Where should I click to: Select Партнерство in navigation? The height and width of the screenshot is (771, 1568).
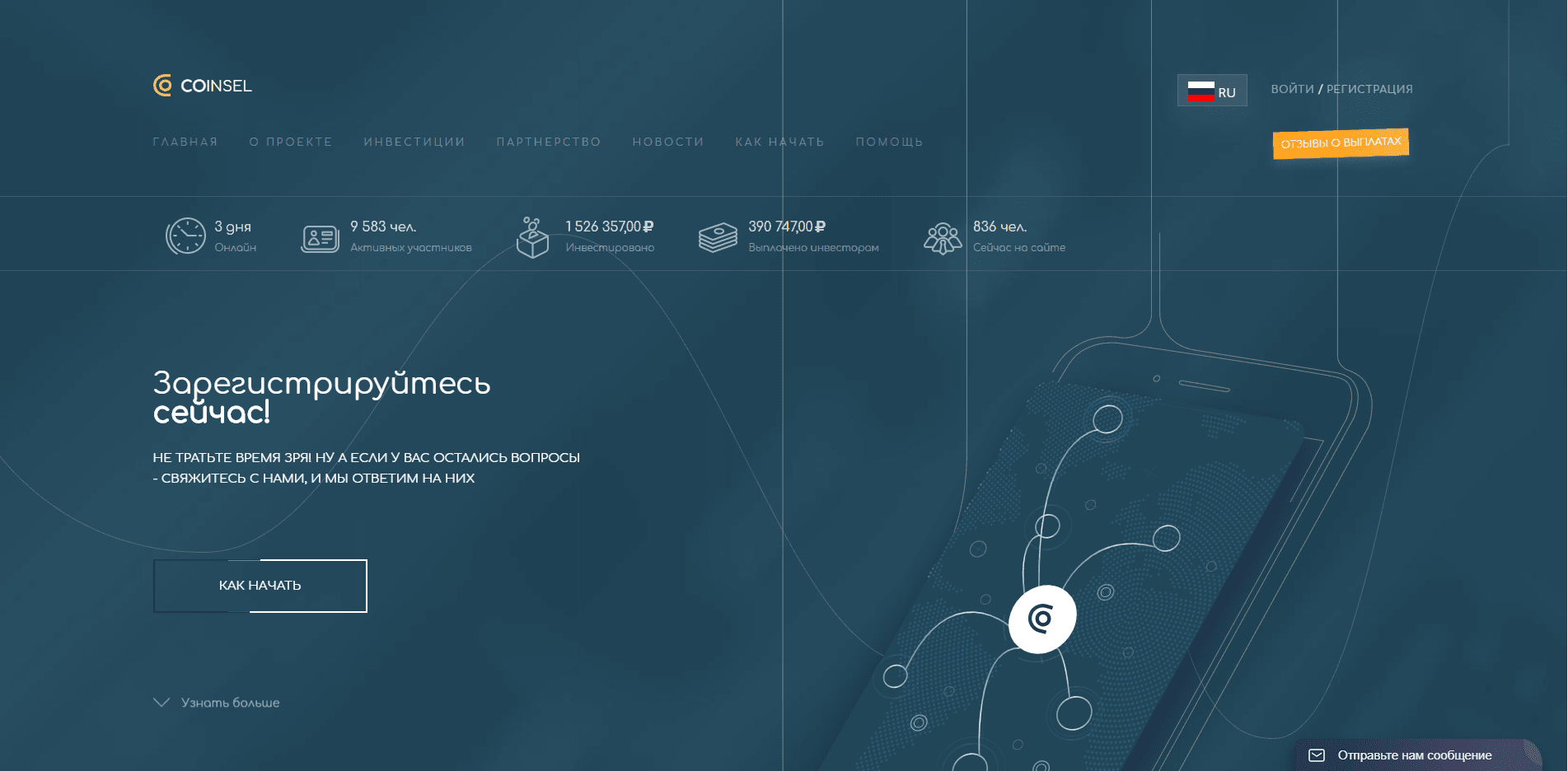(549, 142)
